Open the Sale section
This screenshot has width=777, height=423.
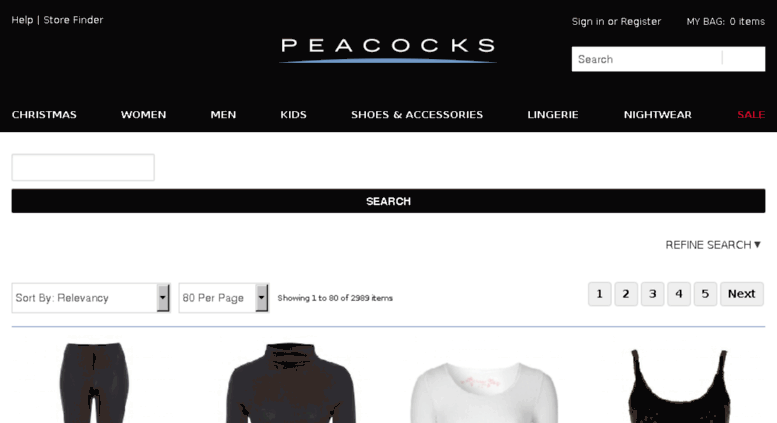pyautogui.click(x=751, y=114)
